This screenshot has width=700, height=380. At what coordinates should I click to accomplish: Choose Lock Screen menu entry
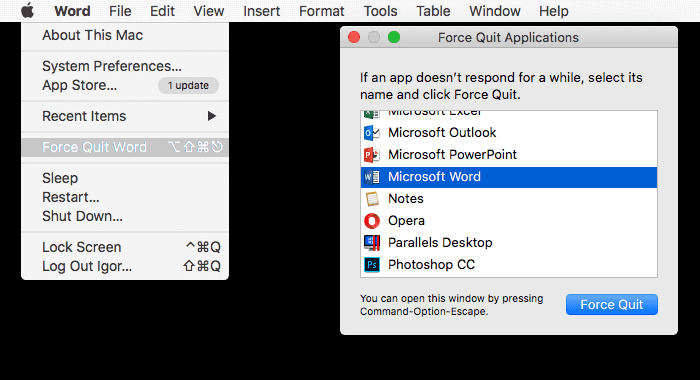[x=125, y=247]
